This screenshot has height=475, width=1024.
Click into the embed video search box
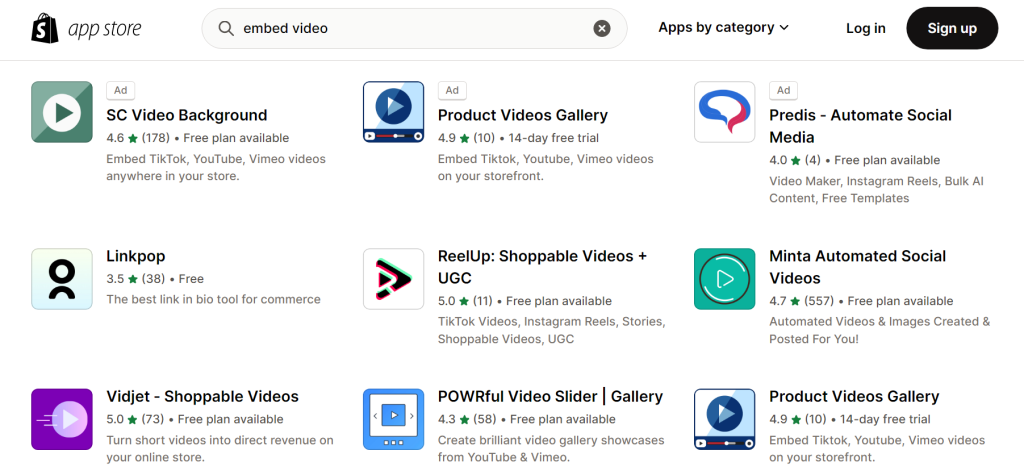click(414, 28)
